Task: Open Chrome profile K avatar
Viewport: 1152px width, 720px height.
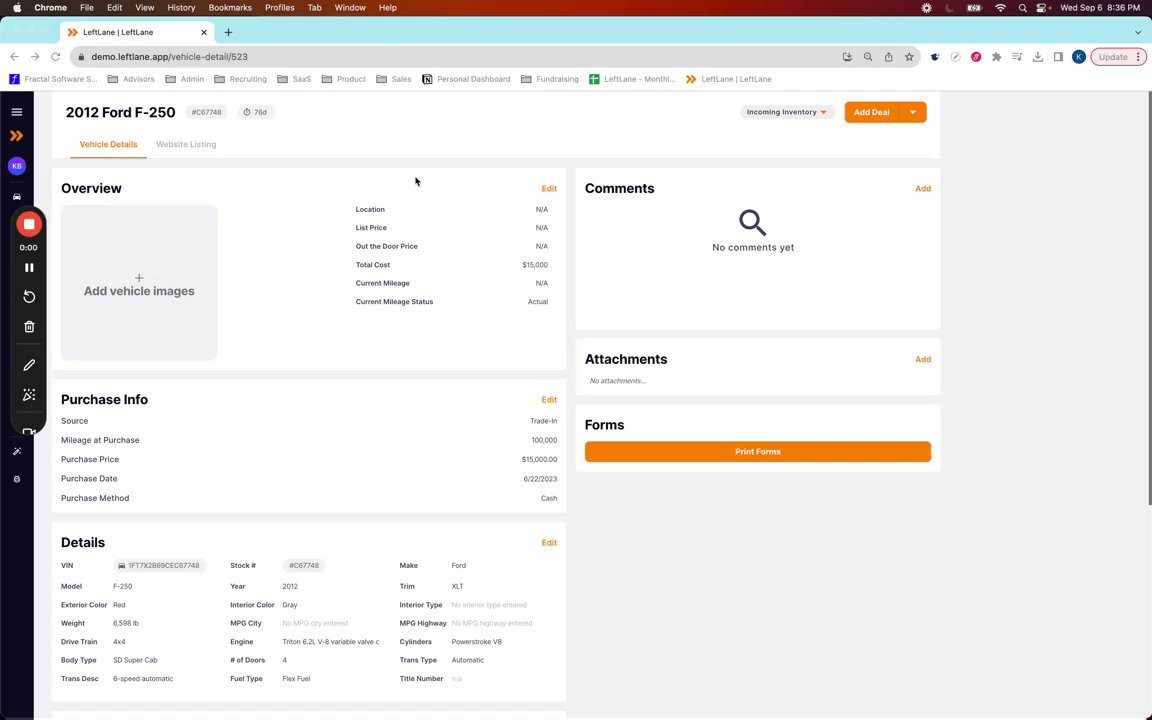Action: pos(1079,57)
